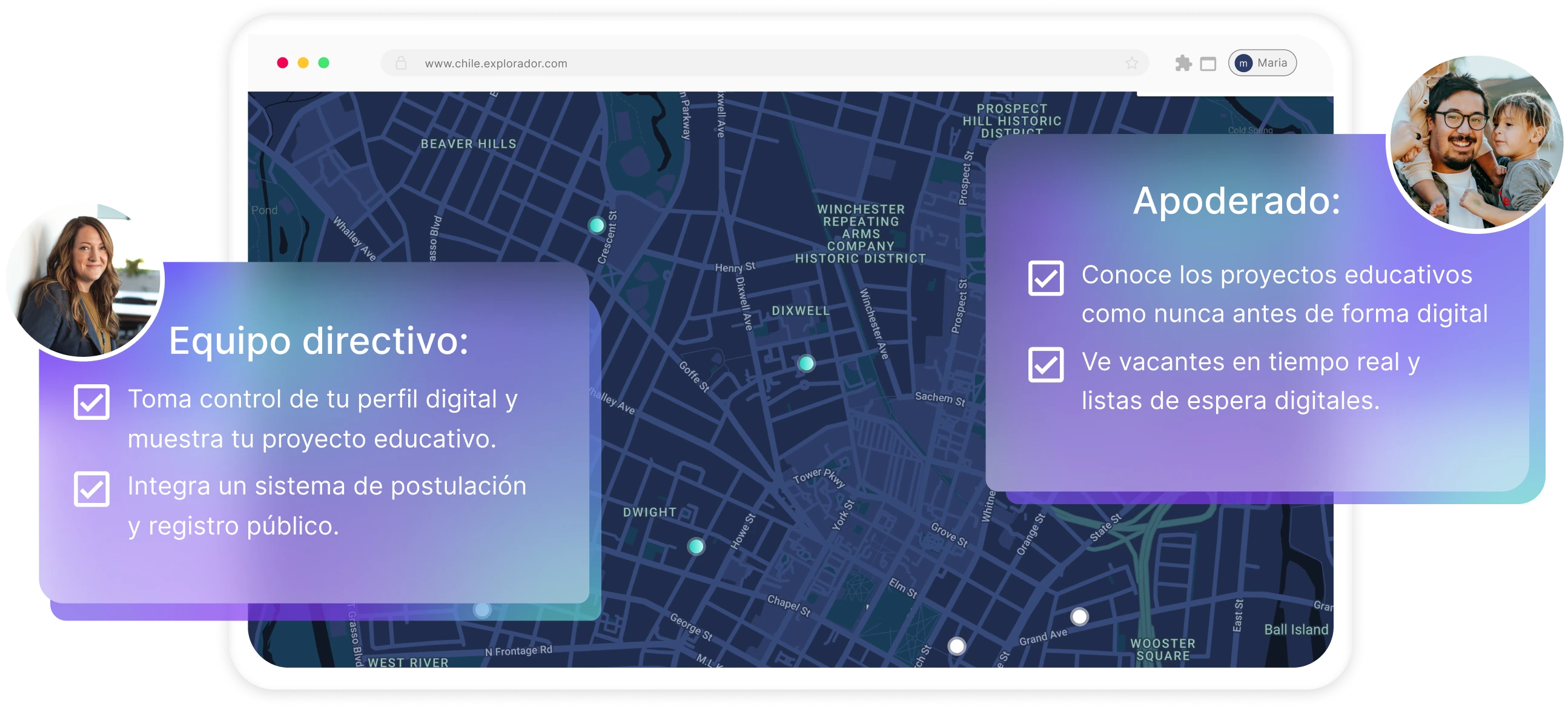Click the Equipo directivo heading
This screenshot has width=1568, height=709.
click(x=319, y=341)
